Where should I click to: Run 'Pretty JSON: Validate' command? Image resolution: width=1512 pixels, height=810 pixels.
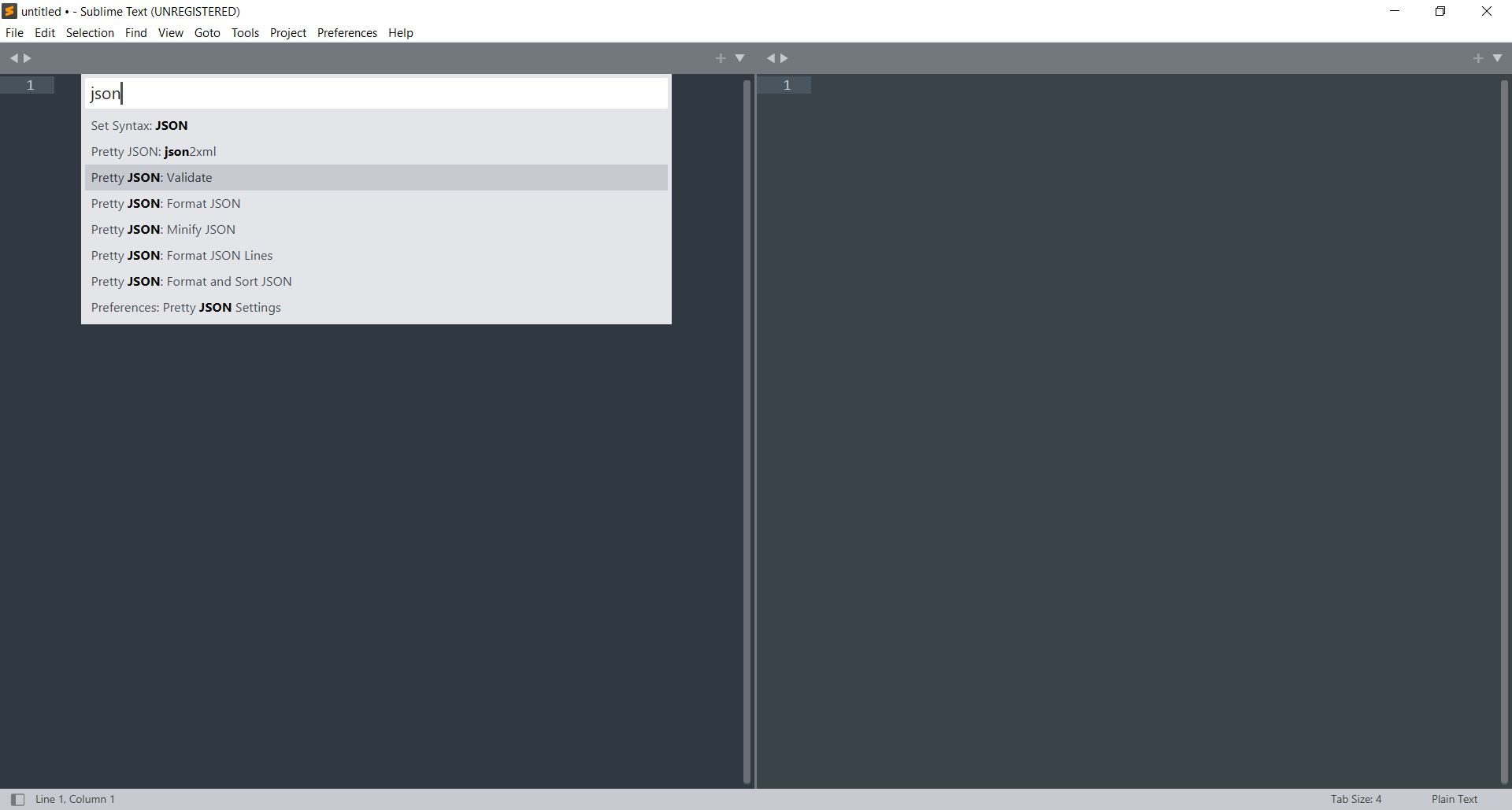pos(376,178)
